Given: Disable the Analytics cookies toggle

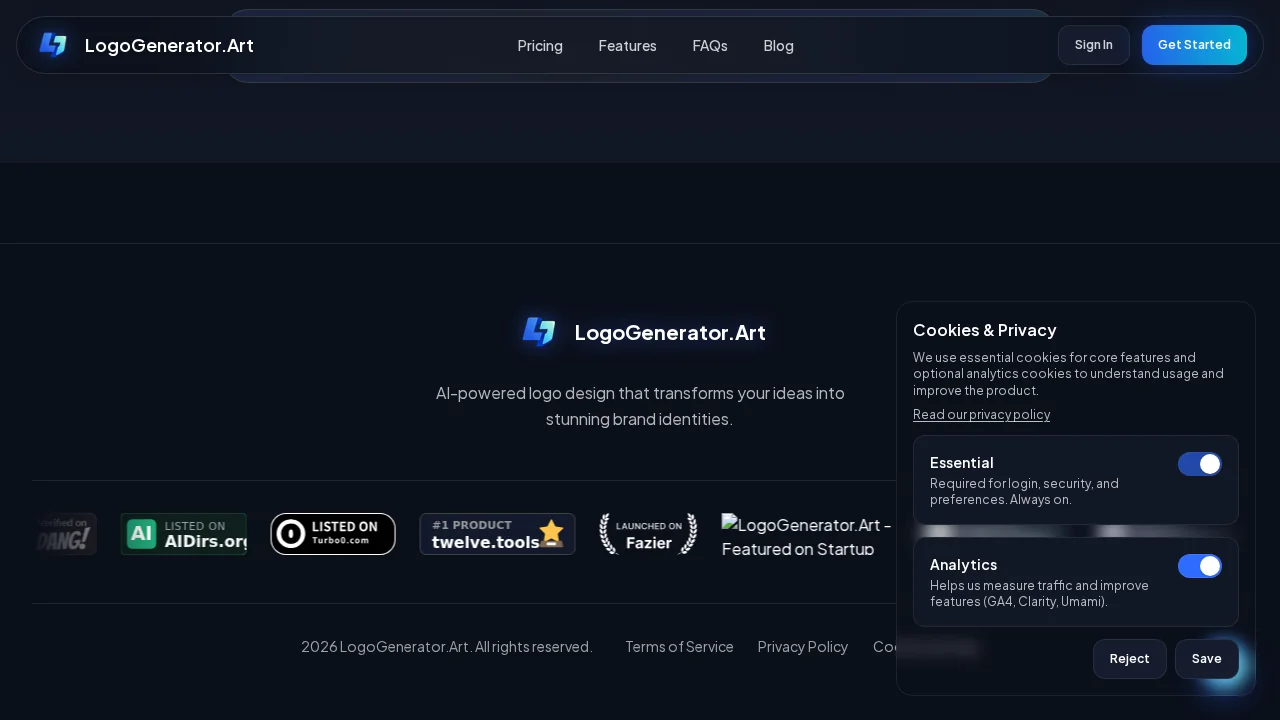Looking at the screenshot, I should (1200, 566).
